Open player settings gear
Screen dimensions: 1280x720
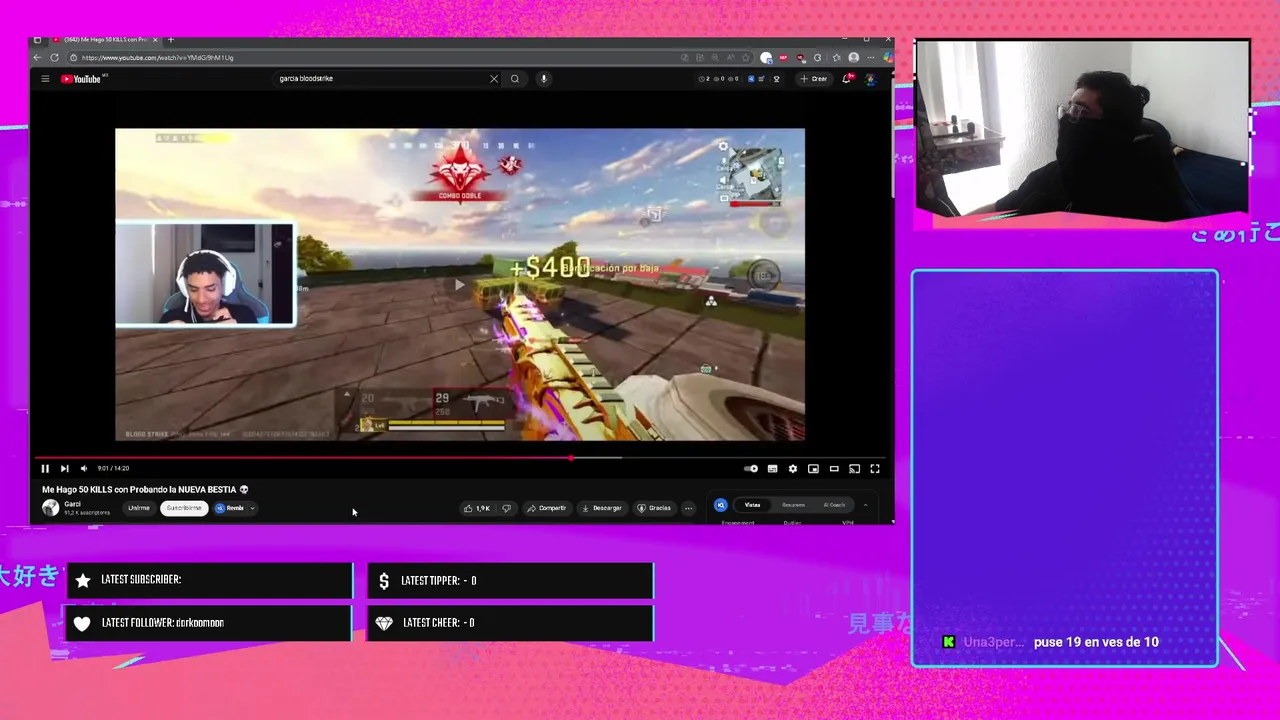click(x=793, y=468)
